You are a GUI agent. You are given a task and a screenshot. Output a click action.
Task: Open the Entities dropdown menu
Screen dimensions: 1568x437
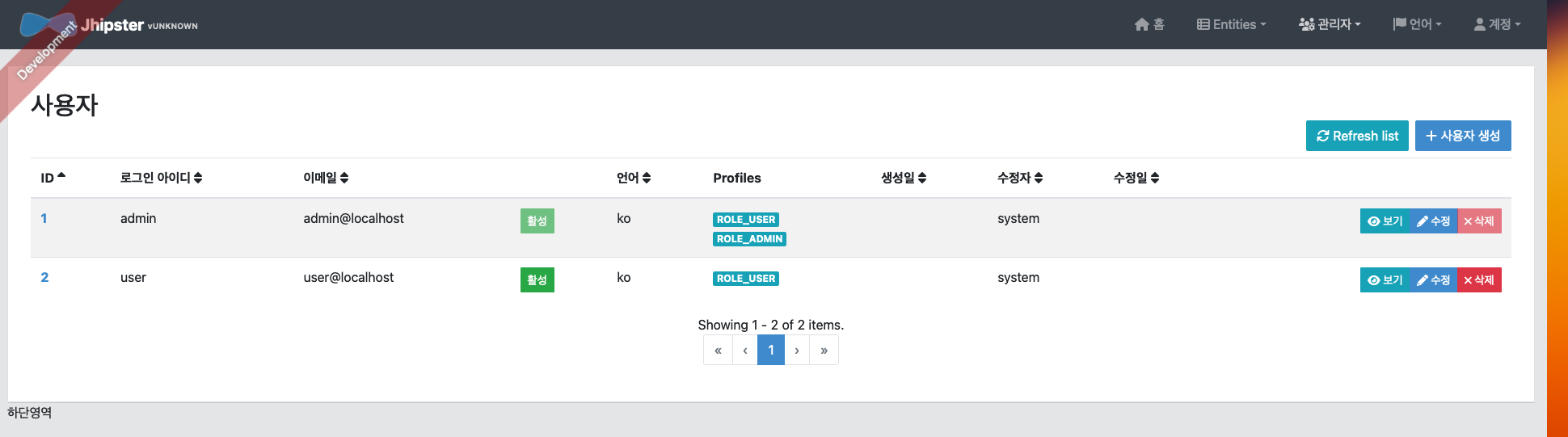(x=1231, y=24)
